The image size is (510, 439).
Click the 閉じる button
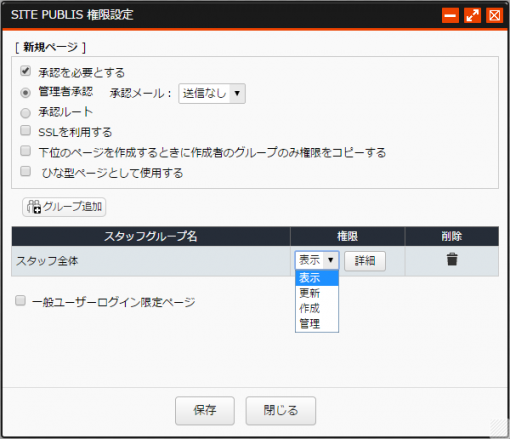[281, 410]
